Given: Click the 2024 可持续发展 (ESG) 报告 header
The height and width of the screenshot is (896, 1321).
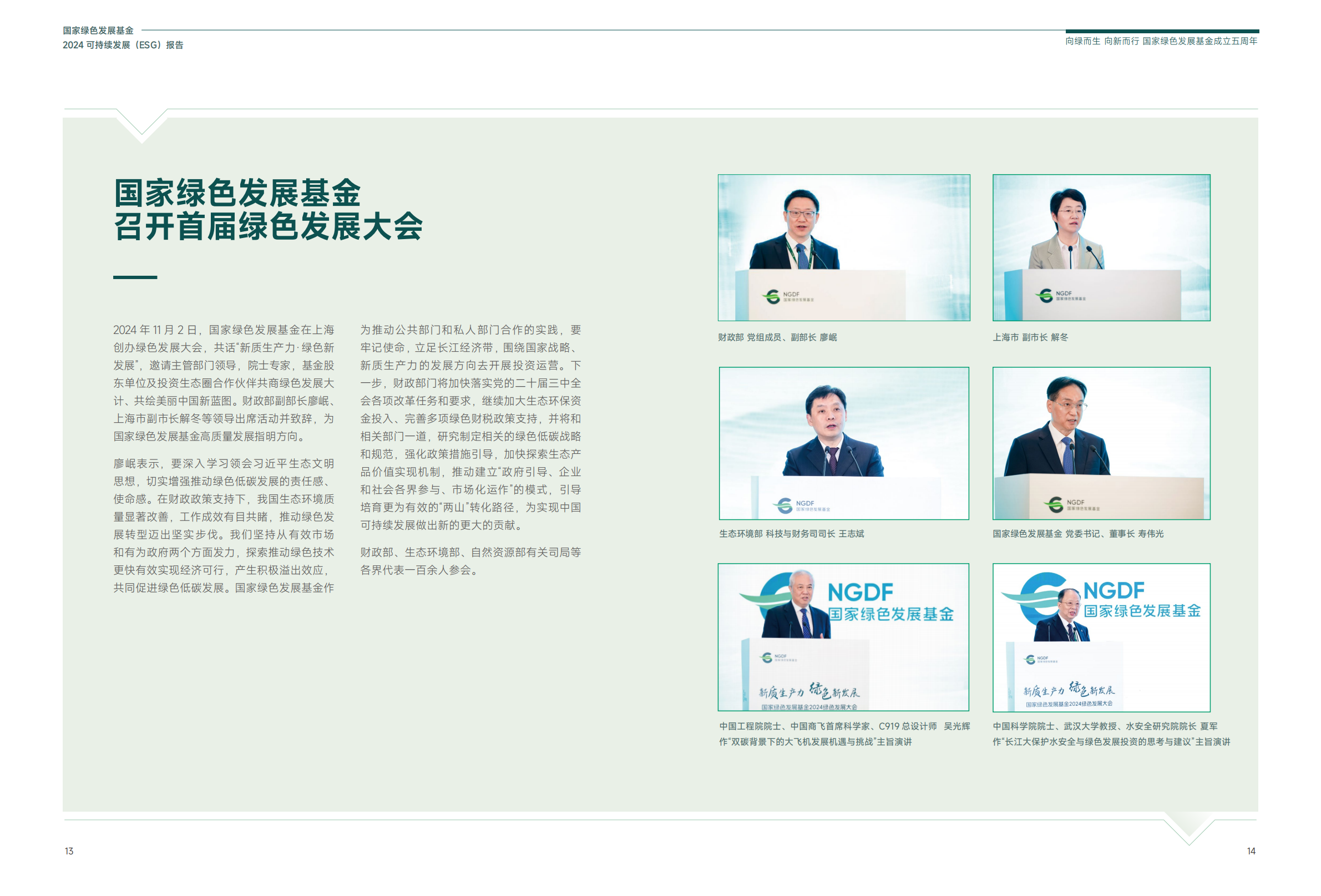Looking at the screenshot, I should (x=123, y=45).
